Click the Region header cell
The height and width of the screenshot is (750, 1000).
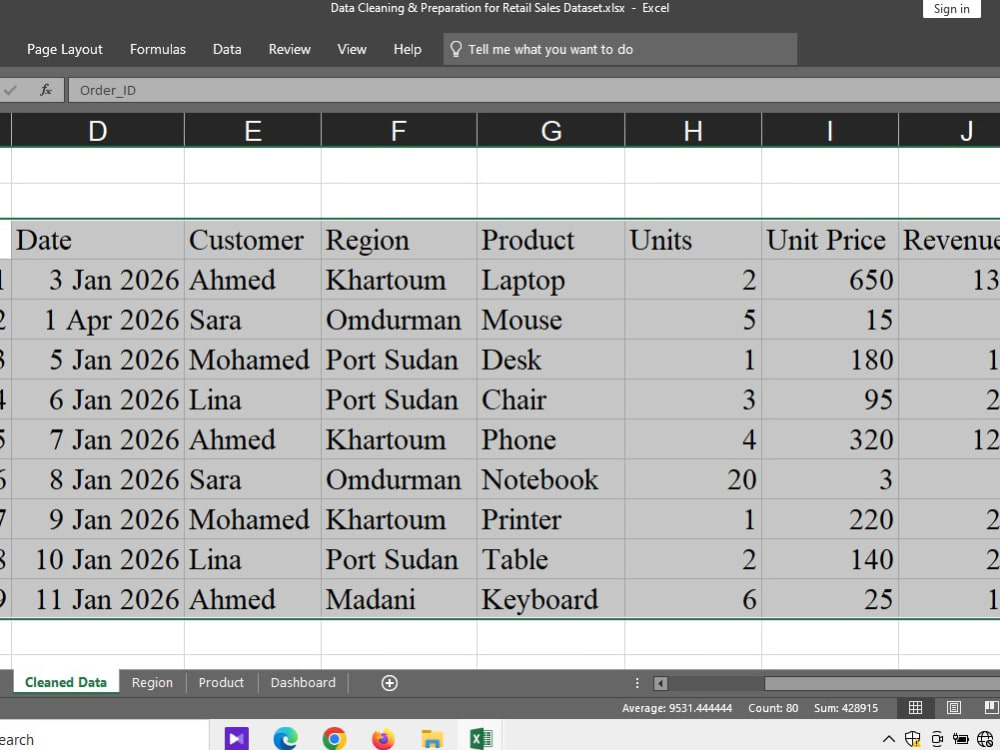click(x=399, y=240)
